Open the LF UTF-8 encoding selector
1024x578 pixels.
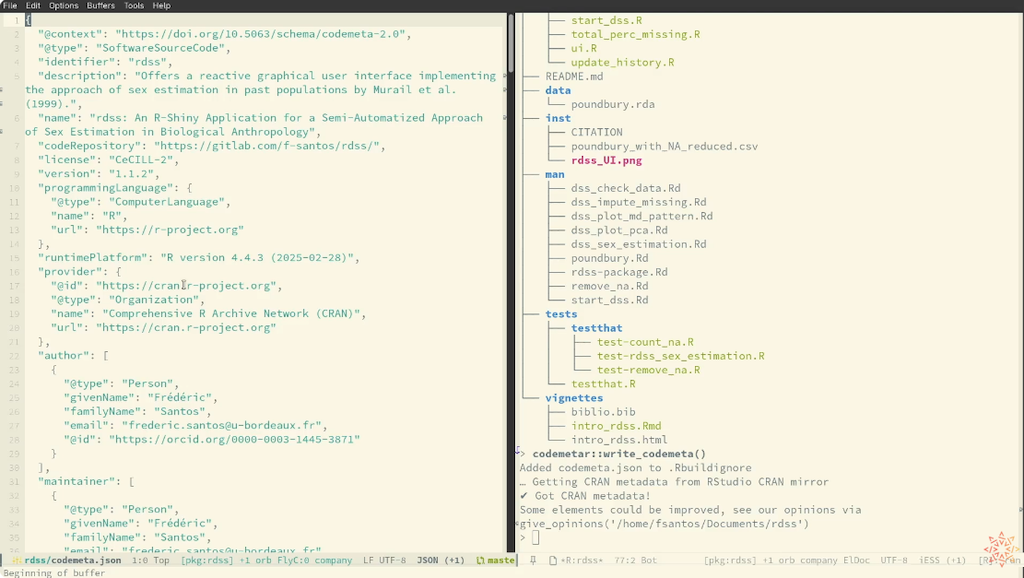coord(385,561)
